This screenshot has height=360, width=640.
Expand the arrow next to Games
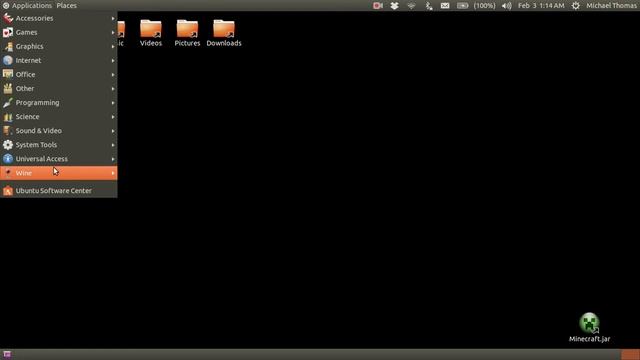(113, 32)
